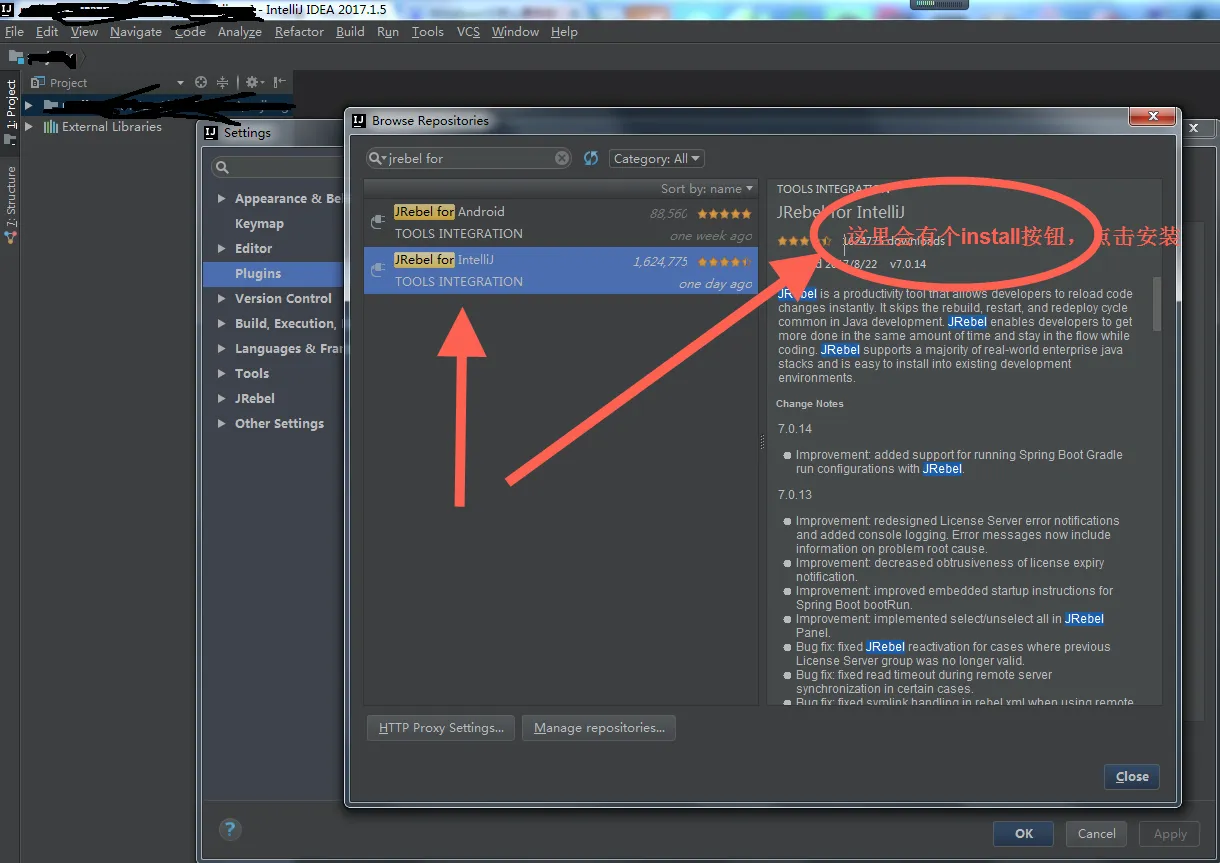The width and height of the screenshot is (1220, 863).
Task: Click Cancel in the Settings dialog
Action: [1096, 834]
